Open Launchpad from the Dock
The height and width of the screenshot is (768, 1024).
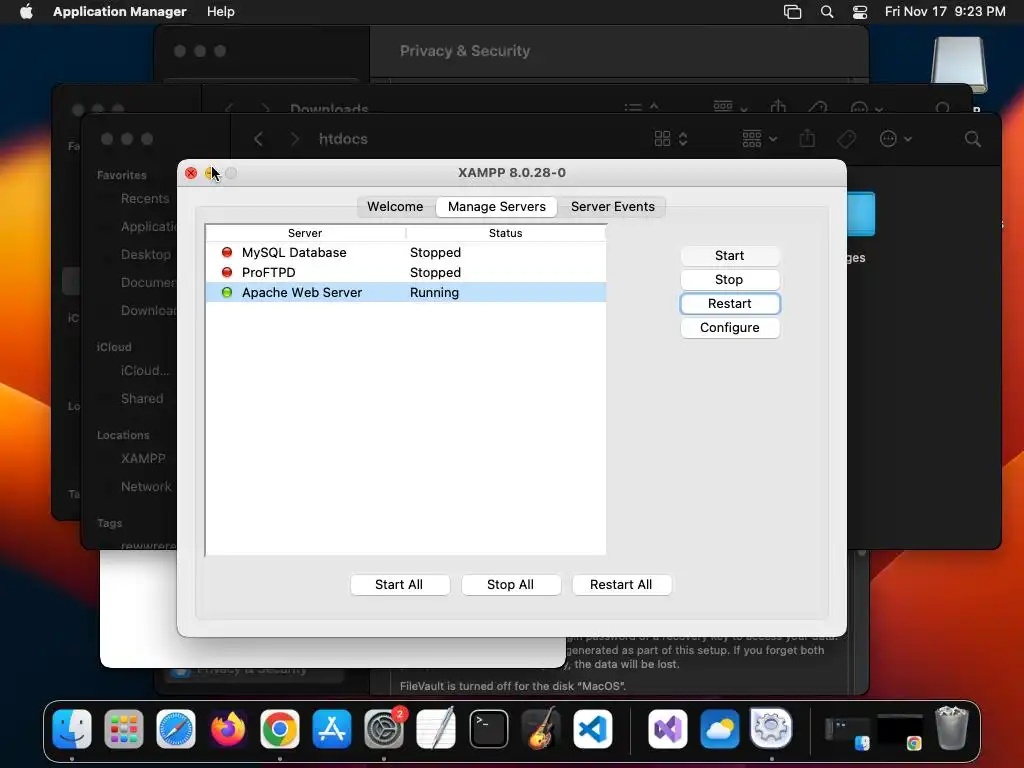tap(123, 729)
